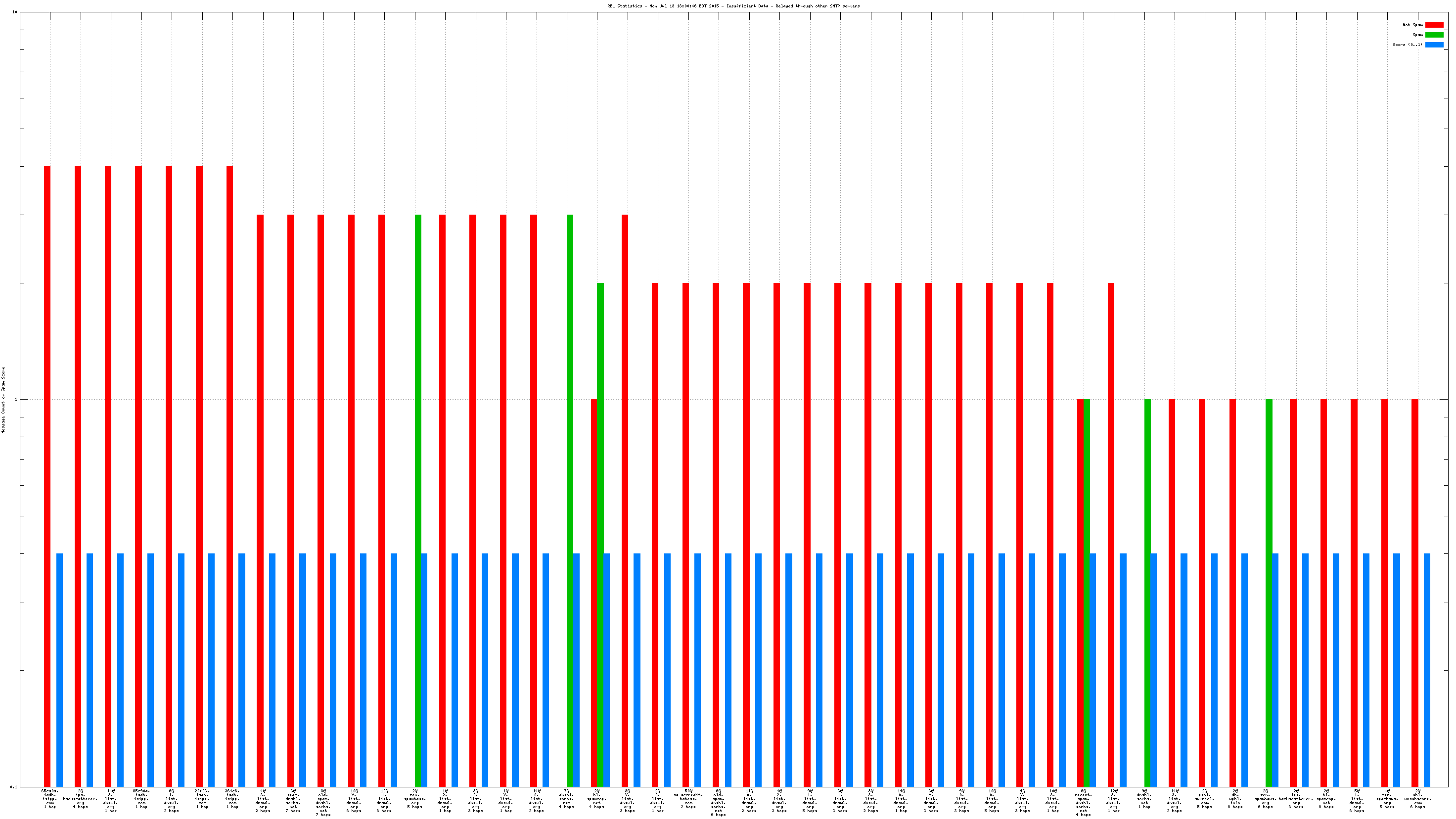
Task: Click the green bar for dnsbl.sorbs.net 4 hops
Action: pos(570,500)
